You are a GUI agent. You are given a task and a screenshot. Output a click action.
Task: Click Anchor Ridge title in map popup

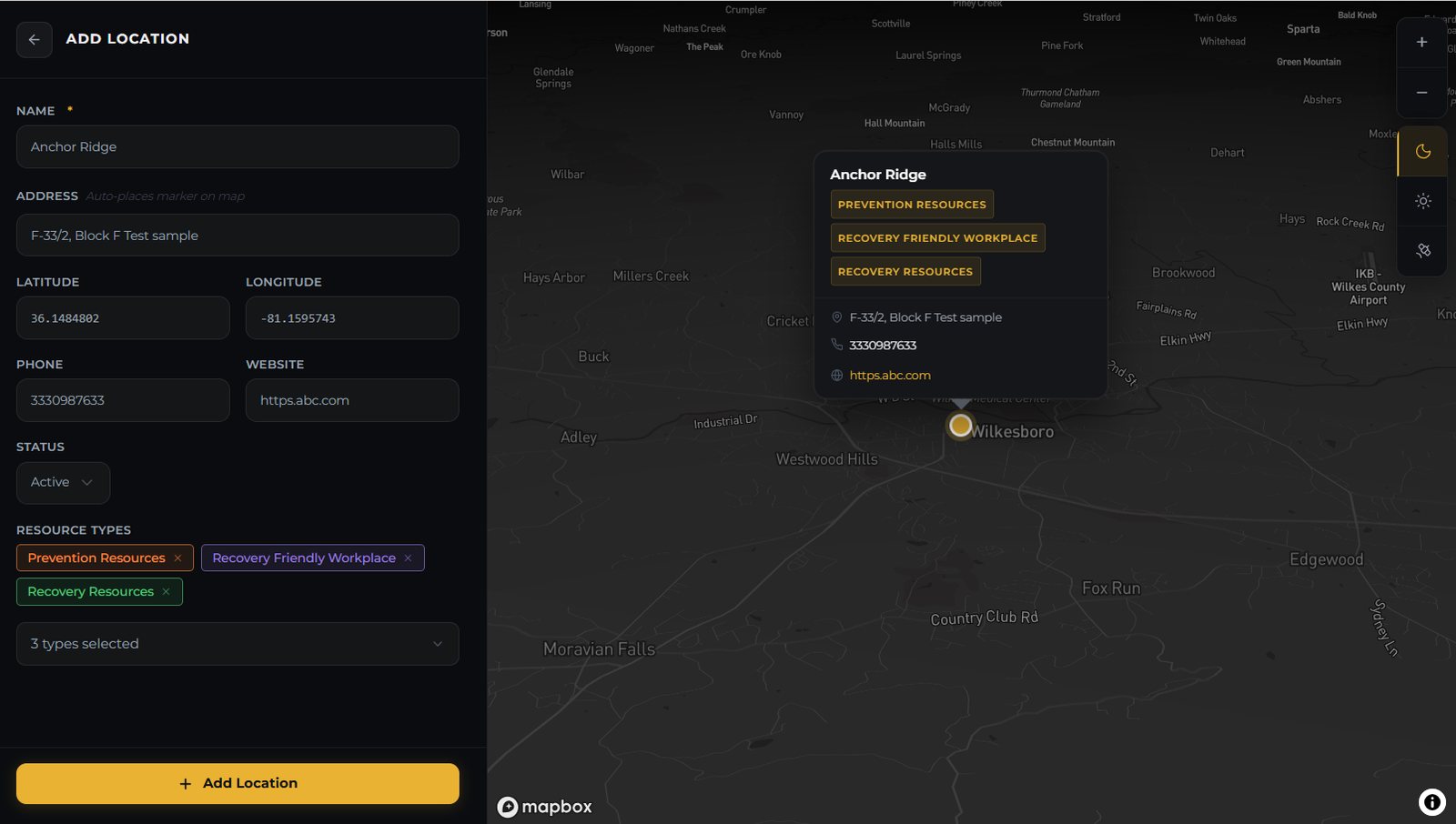pos(878,175)
